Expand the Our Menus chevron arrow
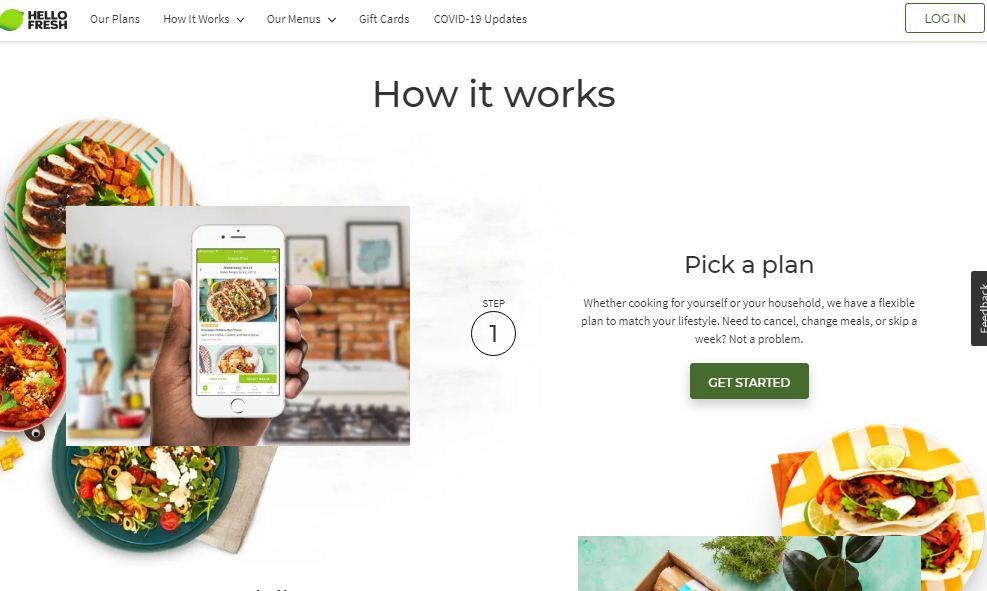Viewport: 987px width, 591px height. click(x=332, y=20)
